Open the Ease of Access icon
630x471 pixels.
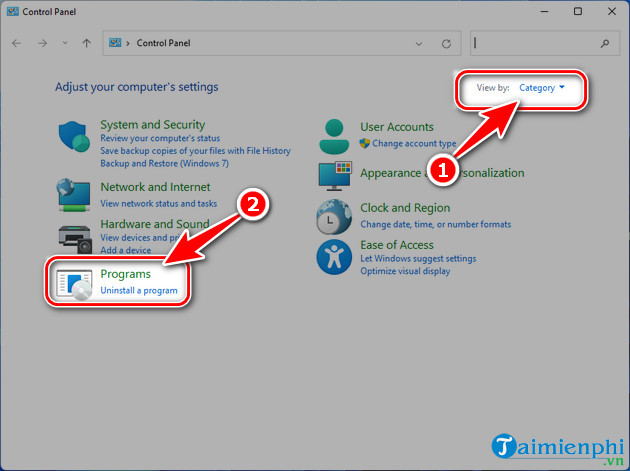(334, 256)
